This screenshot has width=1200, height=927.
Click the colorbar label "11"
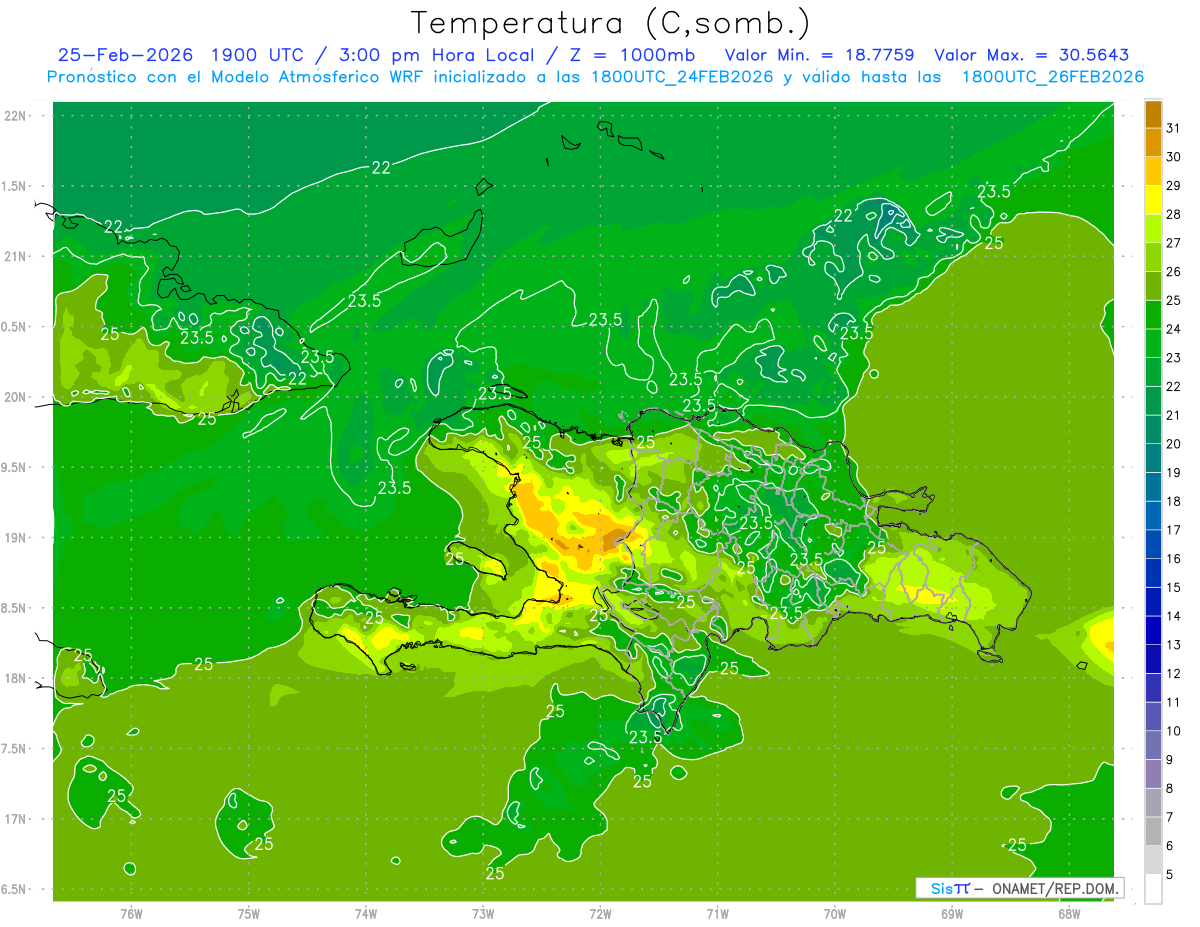tap(1174, 703)
